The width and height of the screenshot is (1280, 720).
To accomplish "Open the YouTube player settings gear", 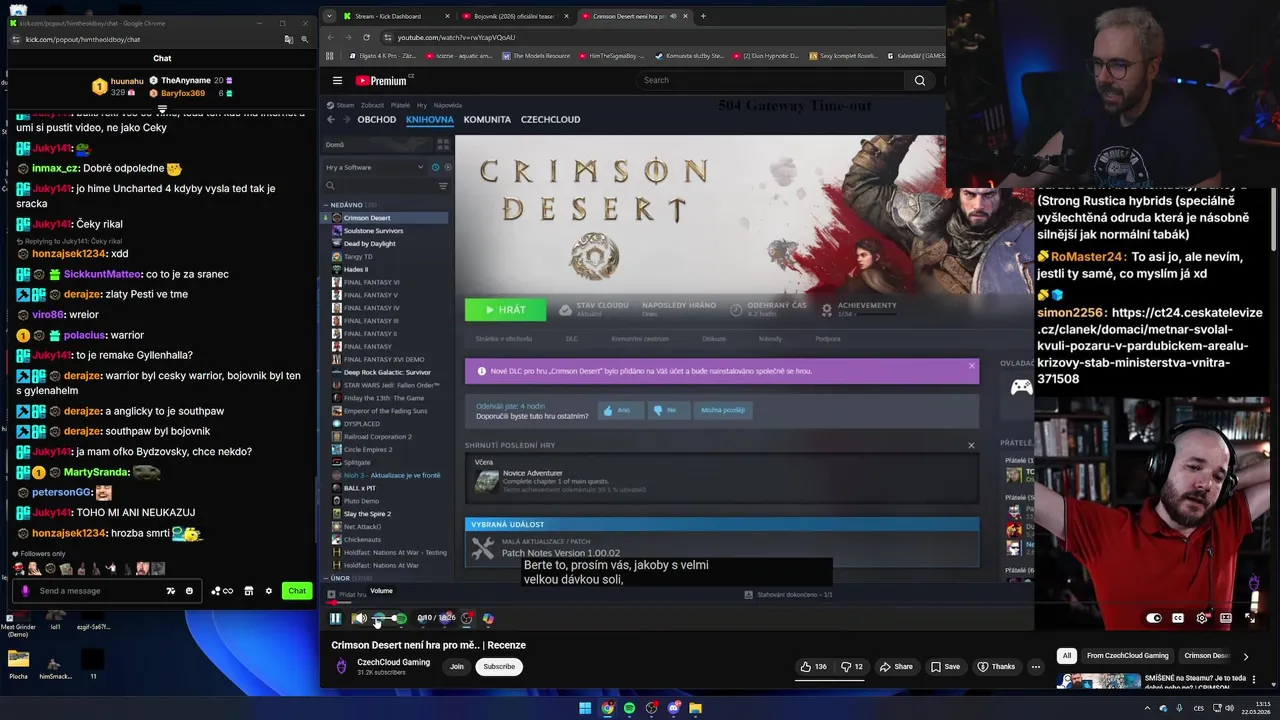I will pos(1202,618).
